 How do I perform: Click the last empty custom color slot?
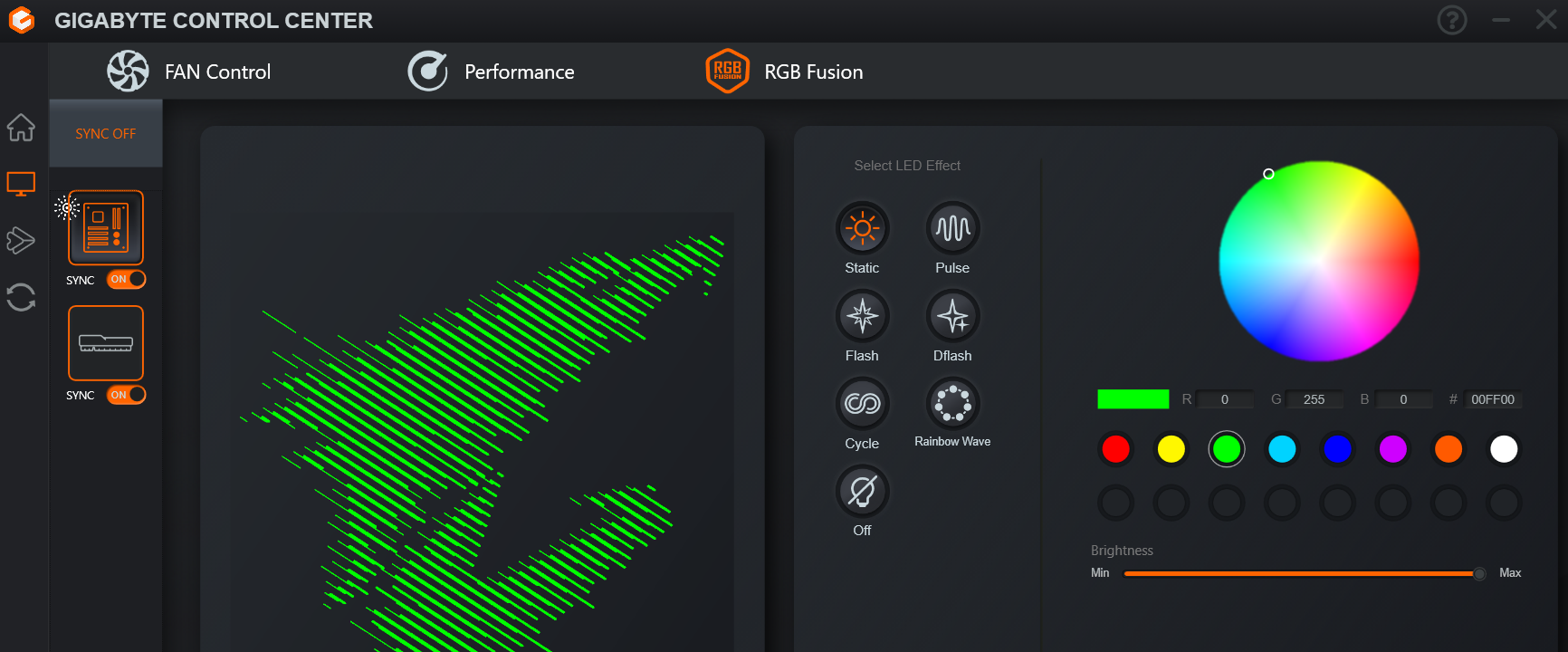(1504, 503)
